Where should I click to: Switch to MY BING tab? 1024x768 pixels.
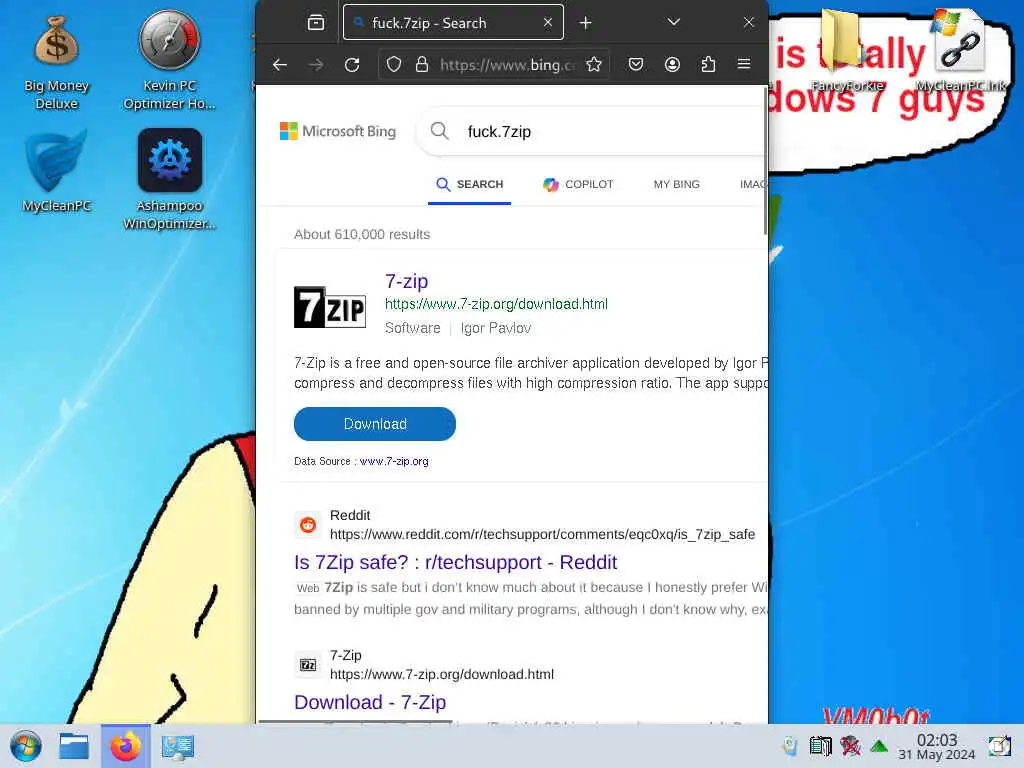[677, 184]
